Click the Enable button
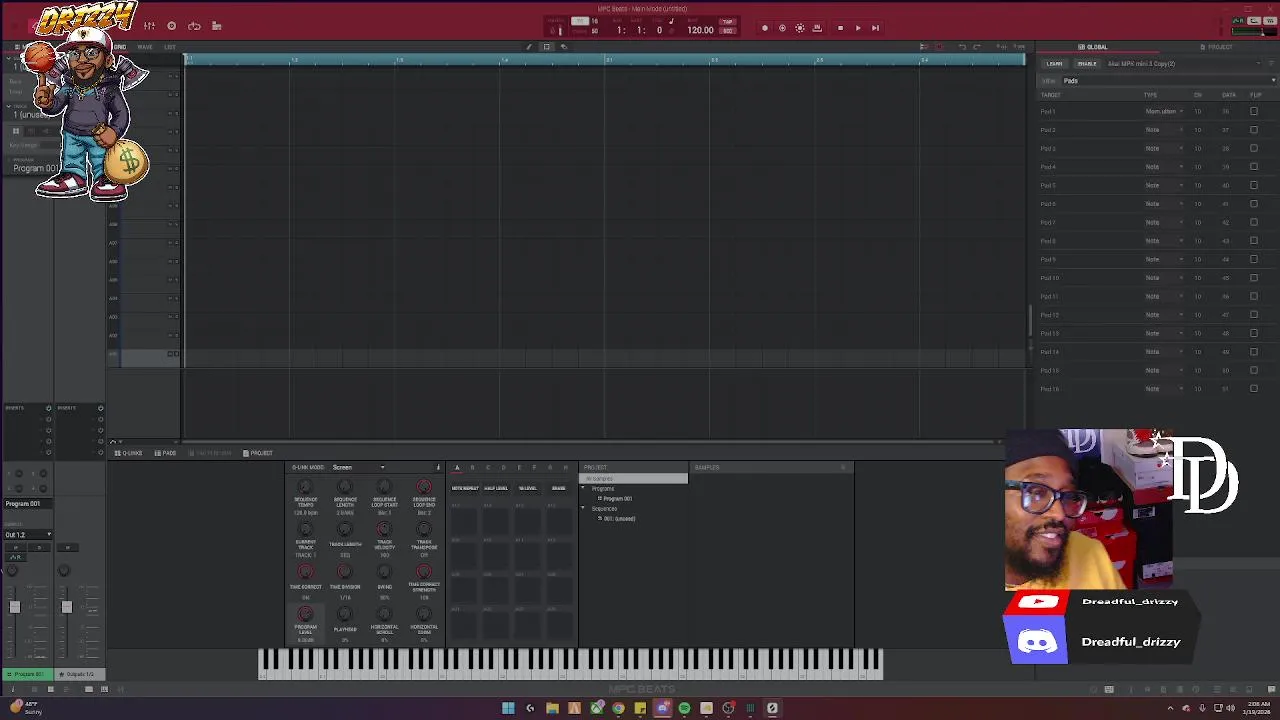The width and height of the screenshot is (1280, 720). (1087, 64)
